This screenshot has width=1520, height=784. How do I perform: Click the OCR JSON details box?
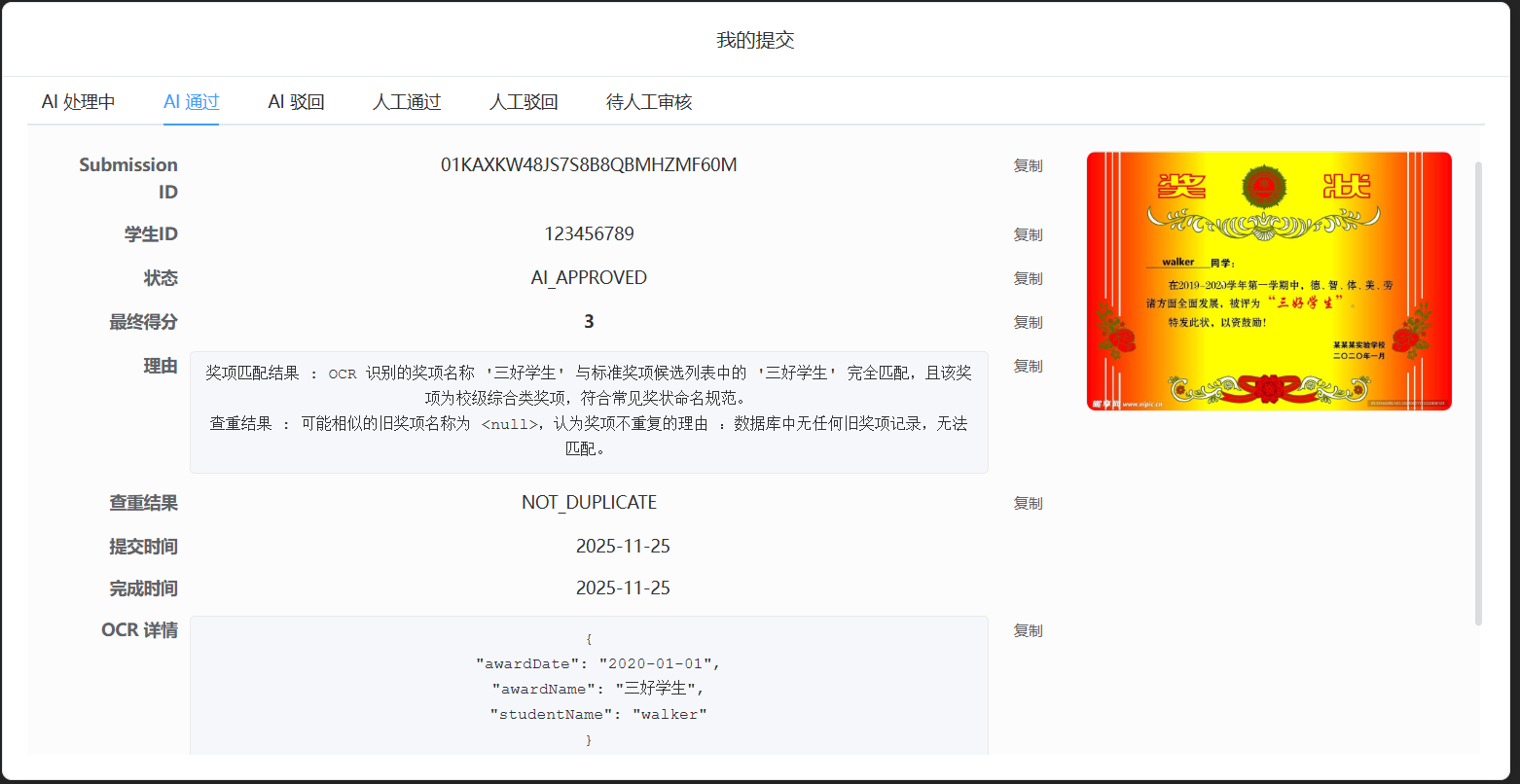pos(589,686)
